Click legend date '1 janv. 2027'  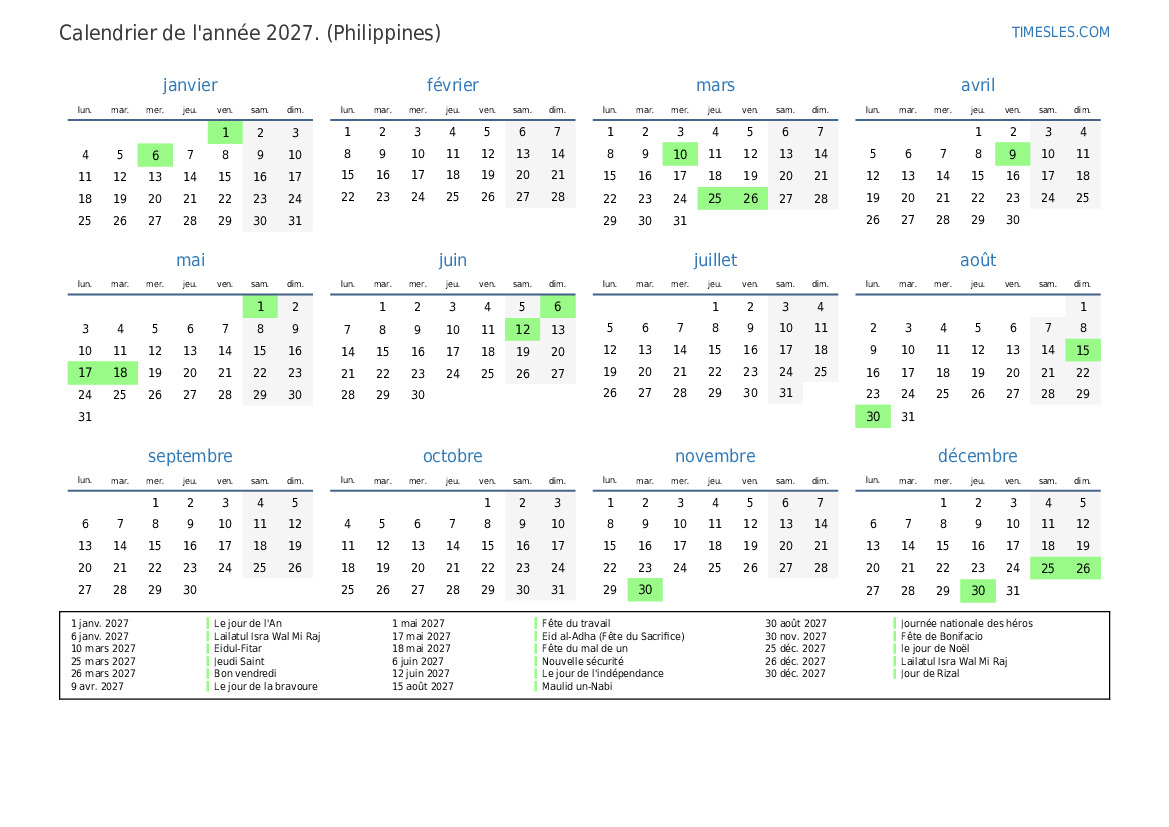(x=100, y=623)
